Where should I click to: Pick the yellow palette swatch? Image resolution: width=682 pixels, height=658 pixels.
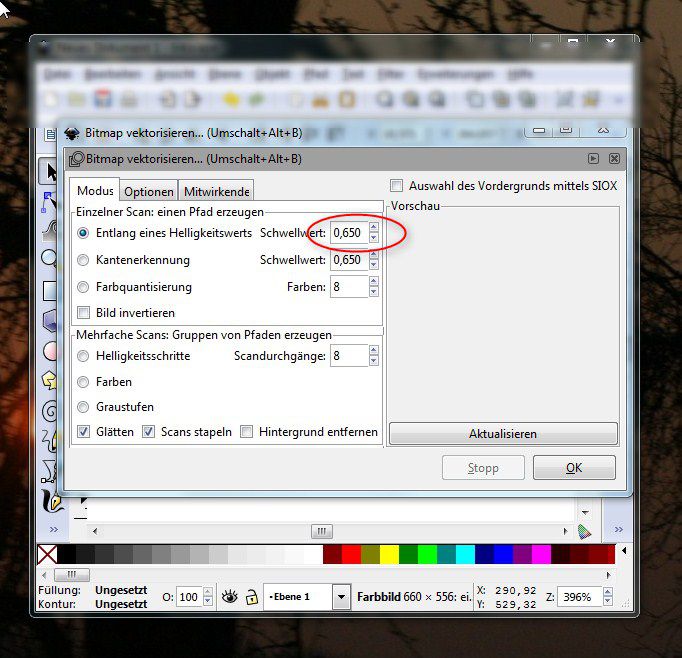pos(389,554)
